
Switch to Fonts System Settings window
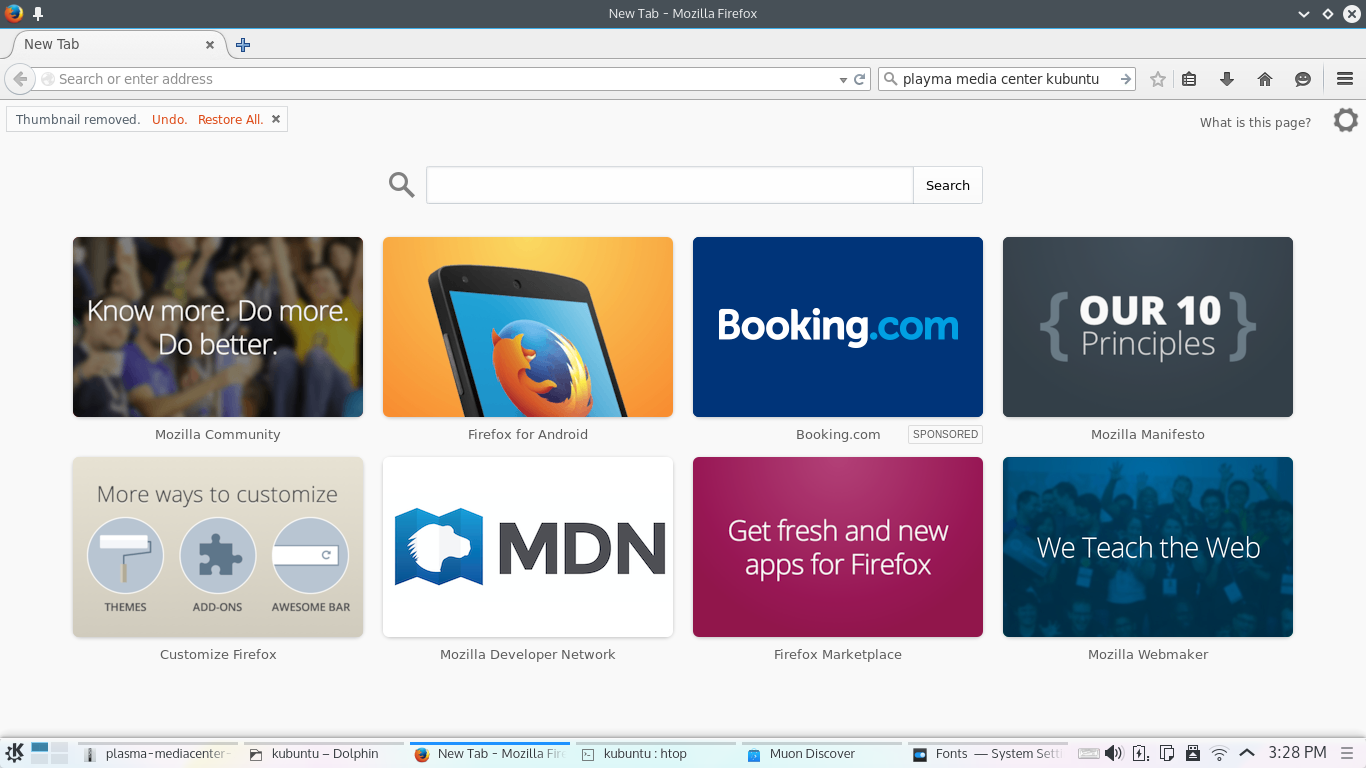pos(987,754)
